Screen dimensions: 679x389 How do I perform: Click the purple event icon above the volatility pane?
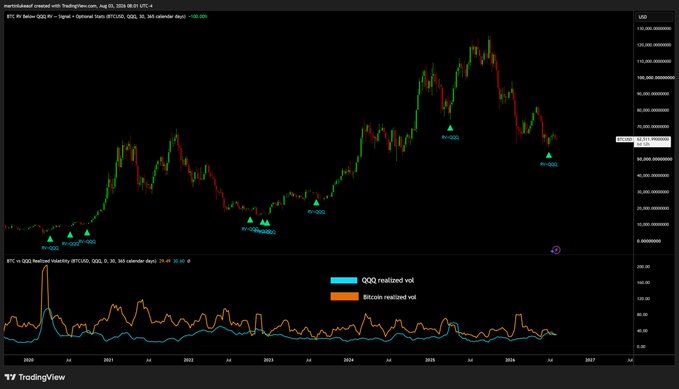pyautogui.click(x=556, y=250)
